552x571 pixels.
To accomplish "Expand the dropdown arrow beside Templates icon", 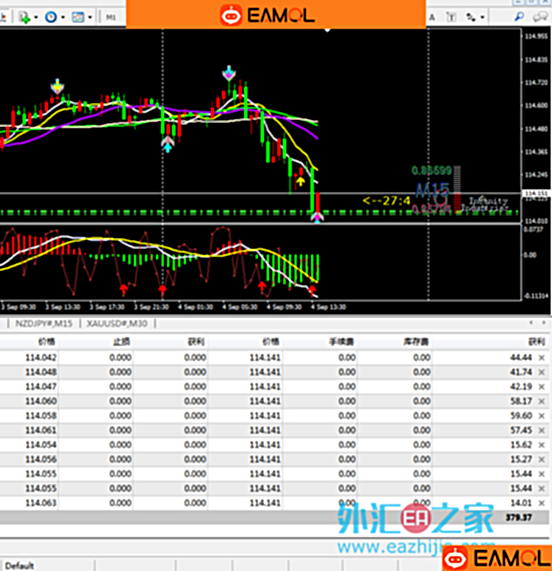I will [x=90, y=17].
